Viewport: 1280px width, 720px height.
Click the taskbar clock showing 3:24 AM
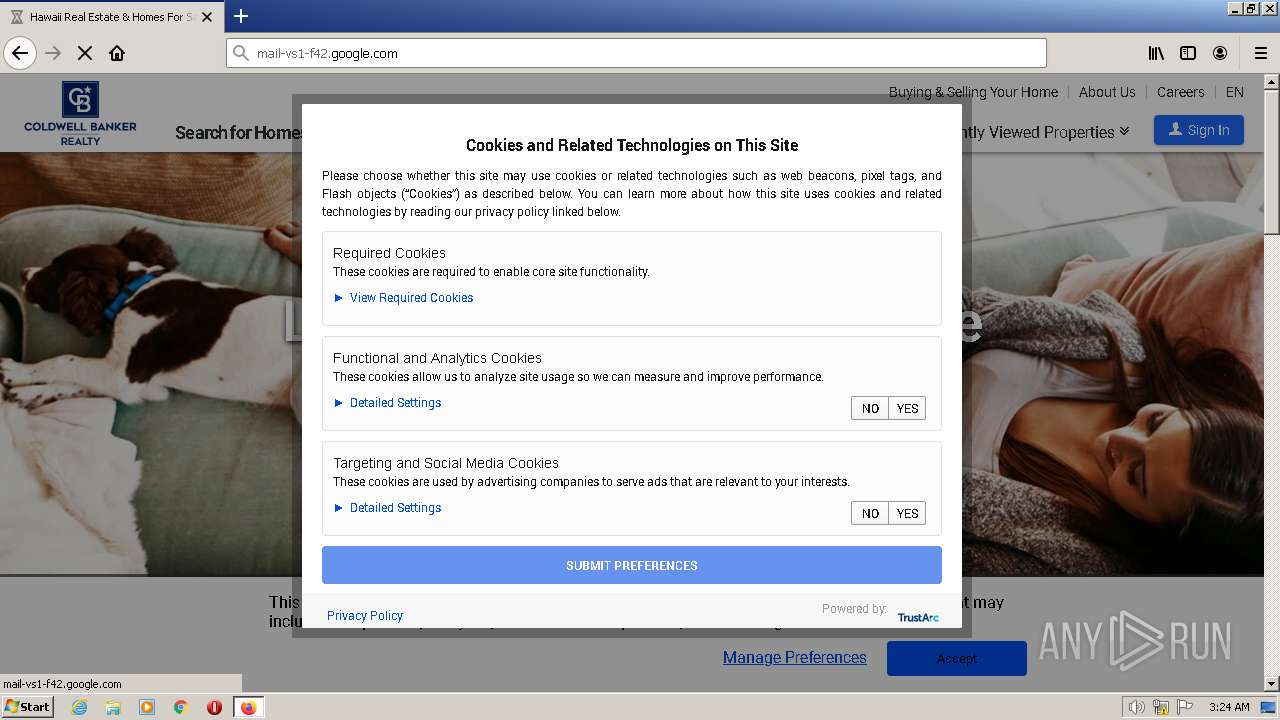tap(1229, 707)
